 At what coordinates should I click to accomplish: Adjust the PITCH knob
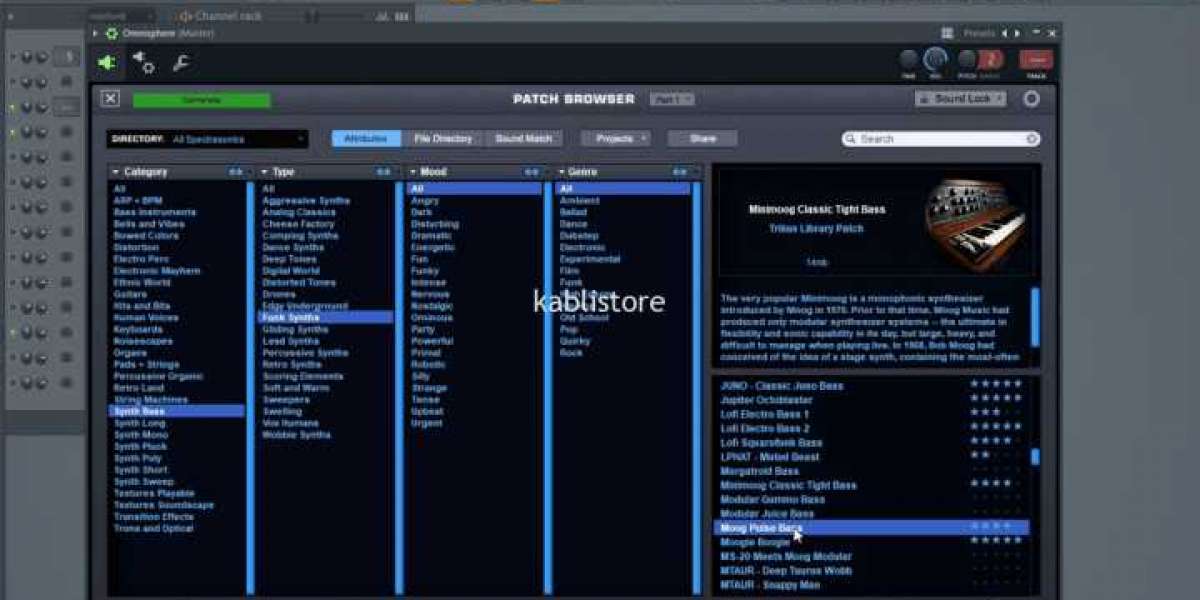pos(965,60)
